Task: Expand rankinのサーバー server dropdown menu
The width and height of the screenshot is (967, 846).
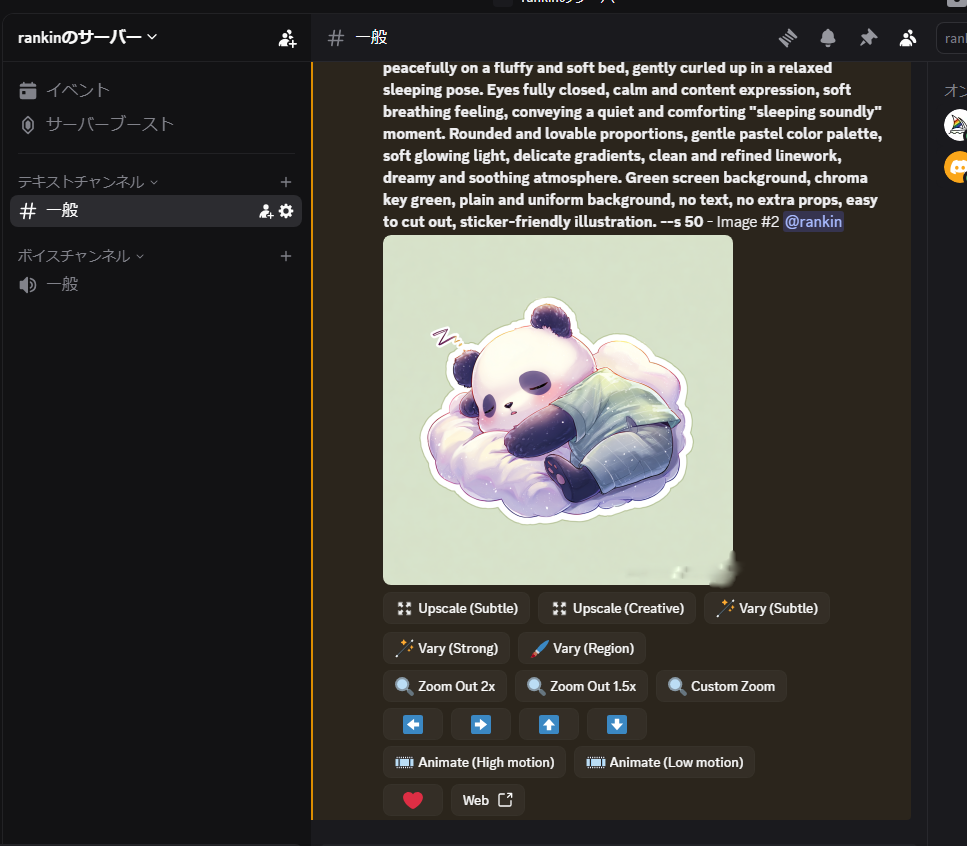Action: 88,37
